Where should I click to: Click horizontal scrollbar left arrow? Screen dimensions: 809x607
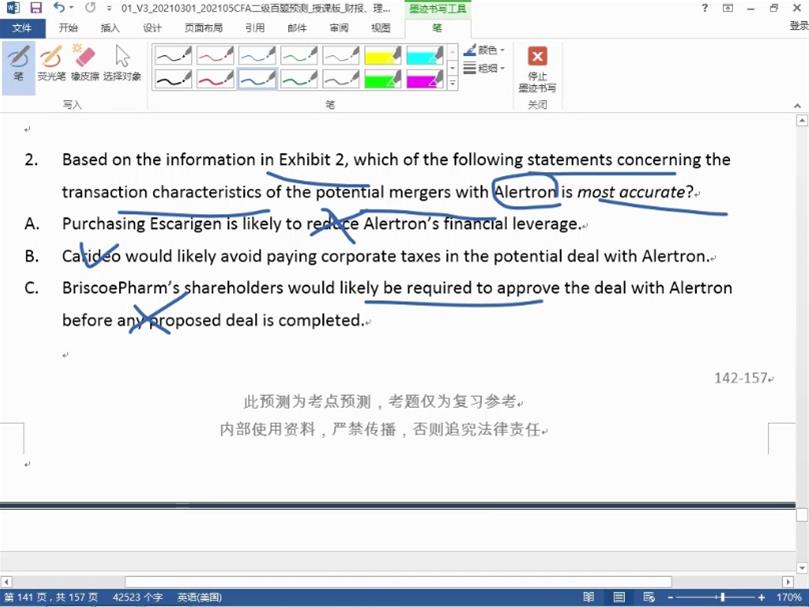coord(6,582)
